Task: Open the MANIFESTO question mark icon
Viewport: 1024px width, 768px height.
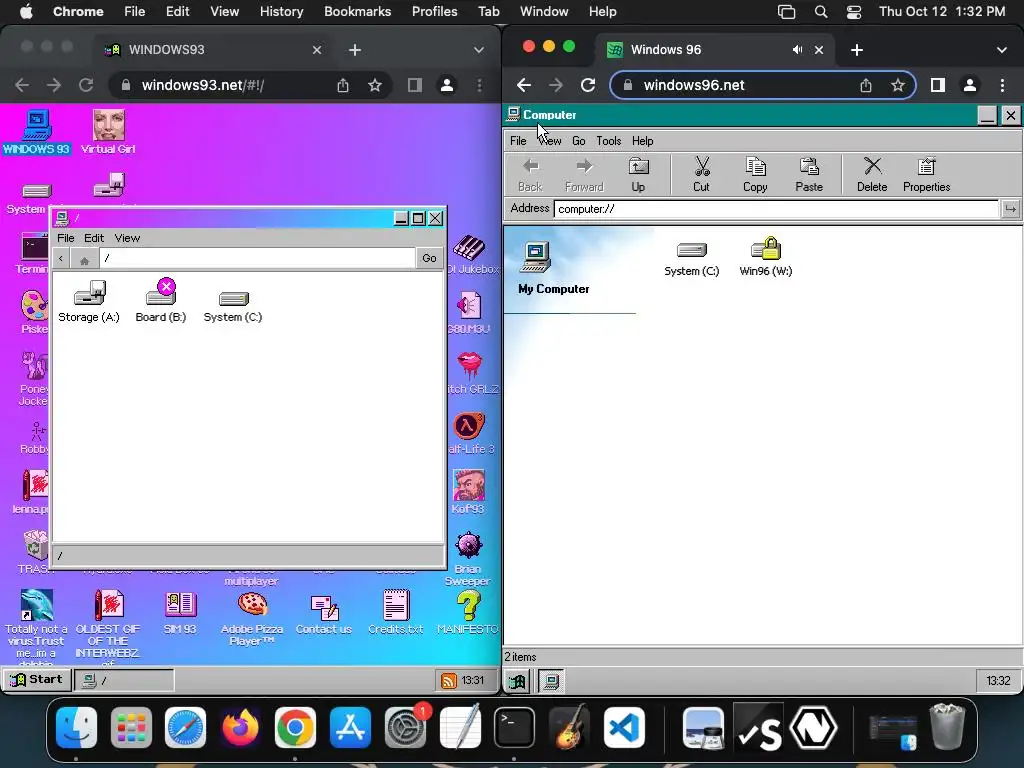Action: [468, 613]
